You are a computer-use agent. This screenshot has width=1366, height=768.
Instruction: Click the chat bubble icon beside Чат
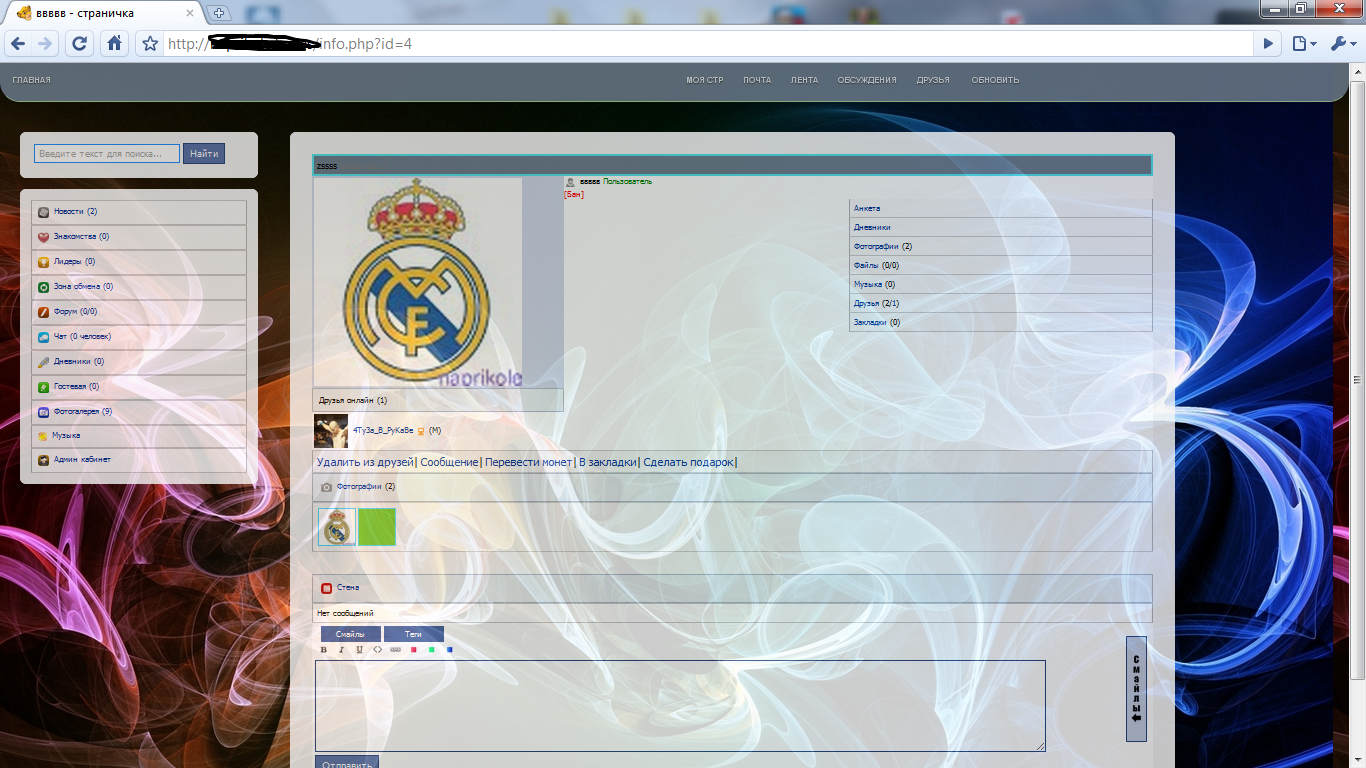tap(43, 337)
